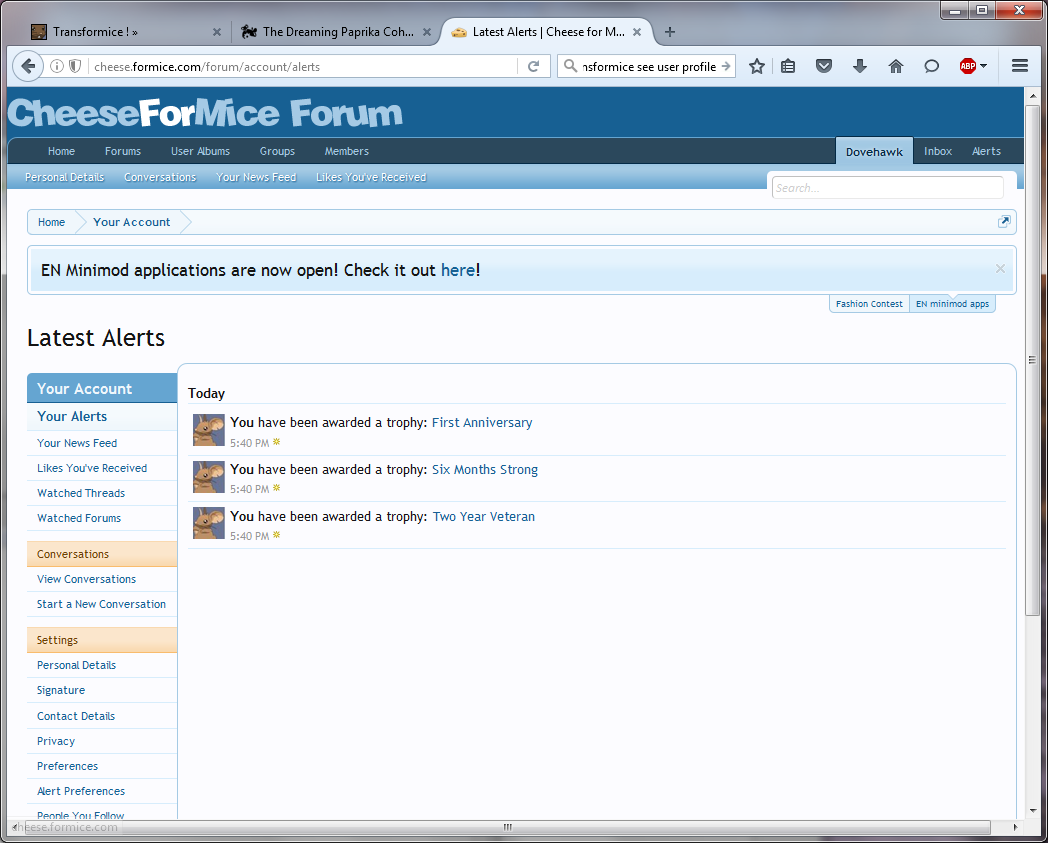Click breadcrumb open-in-new-window icon
This screenshot has width=1048, height=843.
click(x=1004, y=221)
